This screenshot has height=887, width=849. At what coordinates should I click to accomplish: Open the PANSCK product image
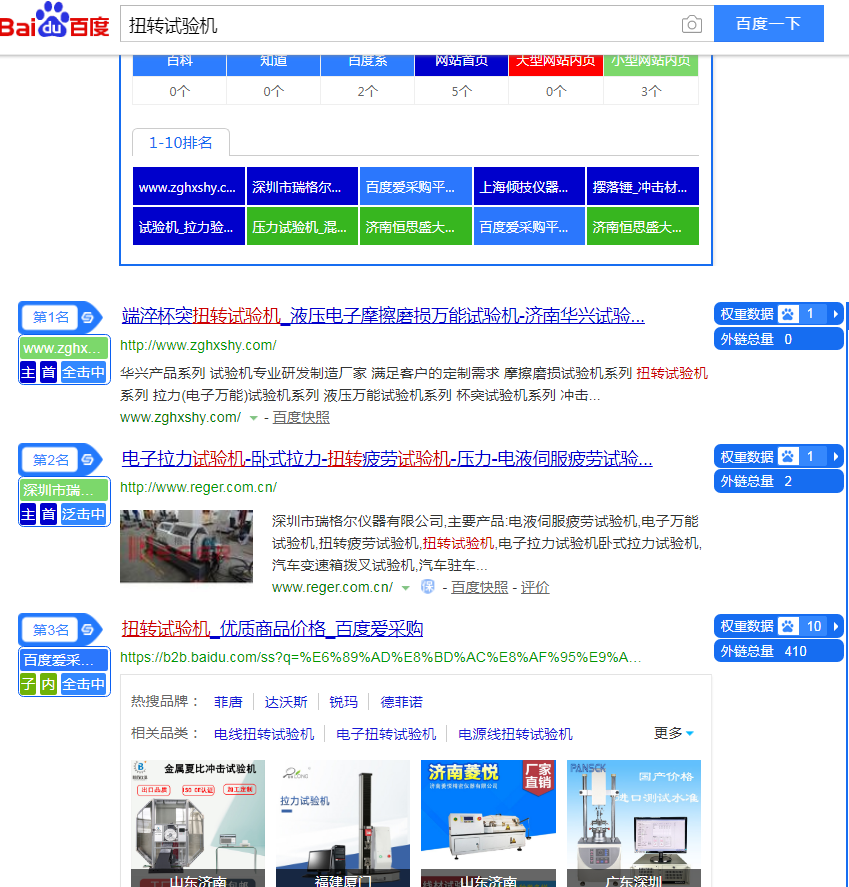(x=633, y=823)
